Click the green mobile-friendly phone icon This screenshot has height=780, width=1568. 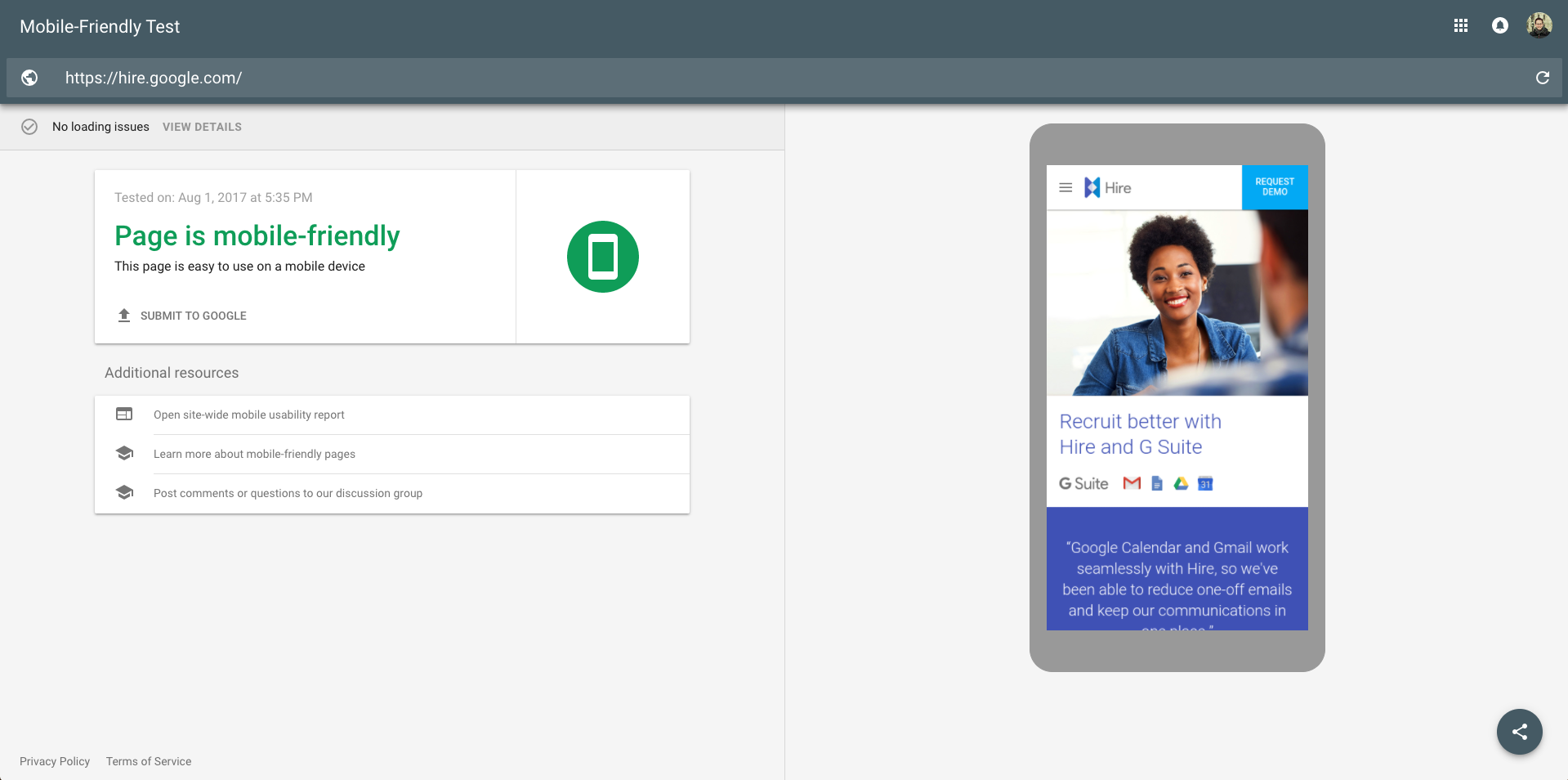603,257
